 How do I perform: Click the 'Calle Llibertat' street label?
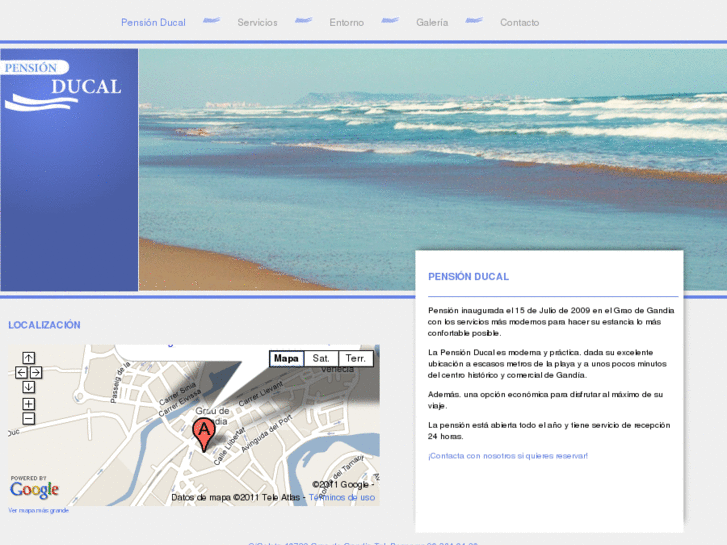229,446
